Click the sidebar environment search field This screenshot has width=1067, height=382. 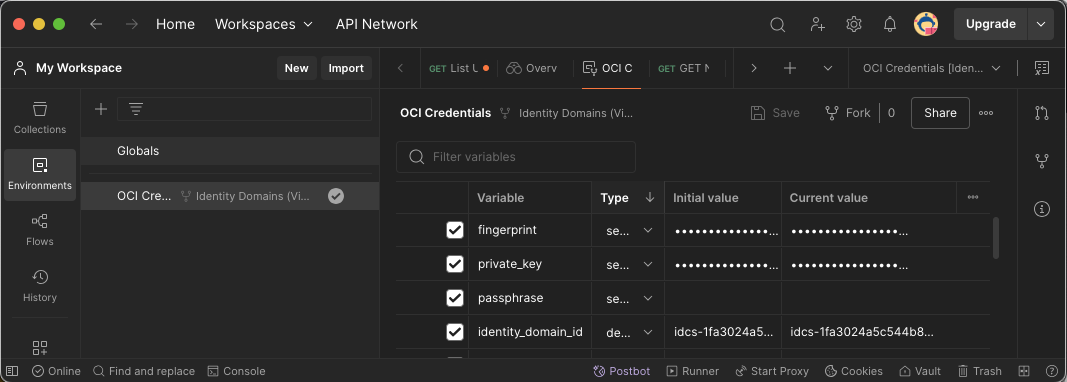point(245,109)
